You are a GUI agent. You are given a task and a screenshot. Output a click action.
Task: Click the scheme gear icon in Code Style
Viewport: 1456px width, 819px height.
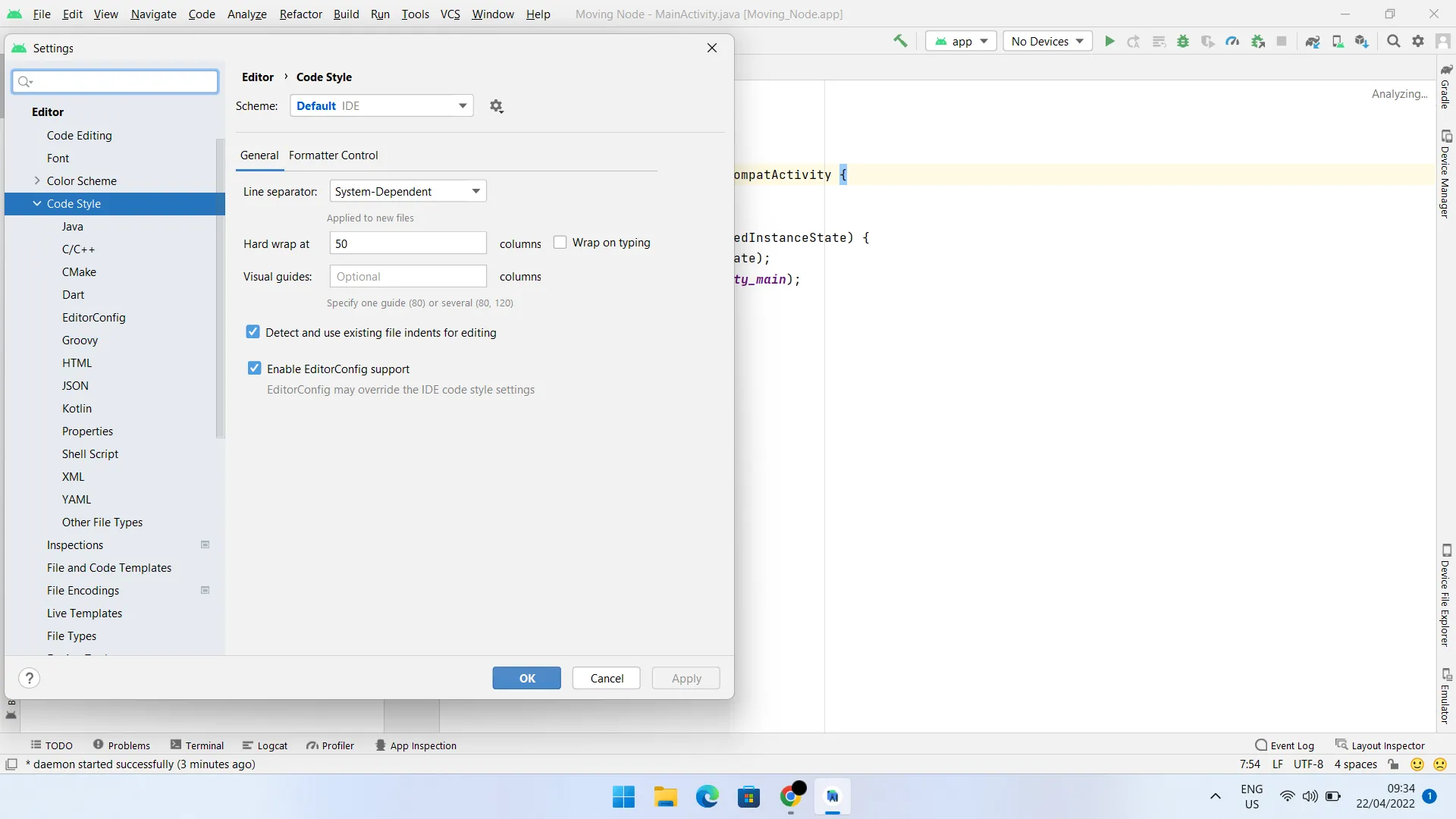coord(497,106)
